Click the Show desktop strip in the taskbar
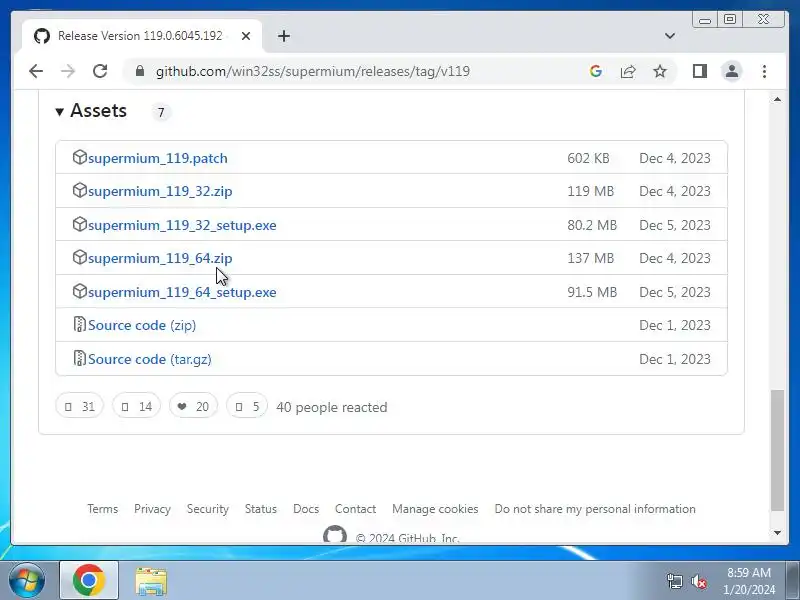 [x=793, y=581]
